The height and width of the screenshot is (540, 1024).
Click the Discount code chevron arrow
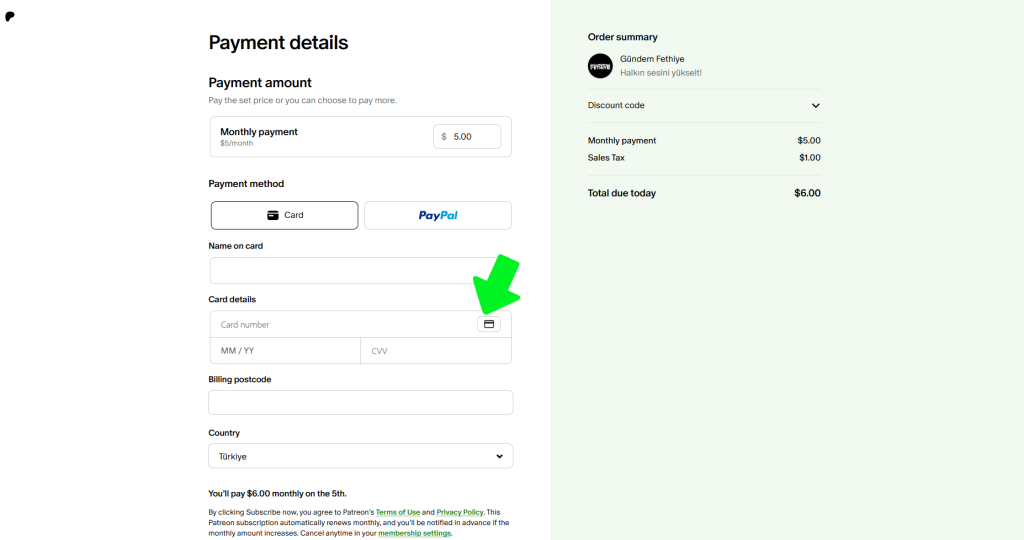(x=815, y=106)
